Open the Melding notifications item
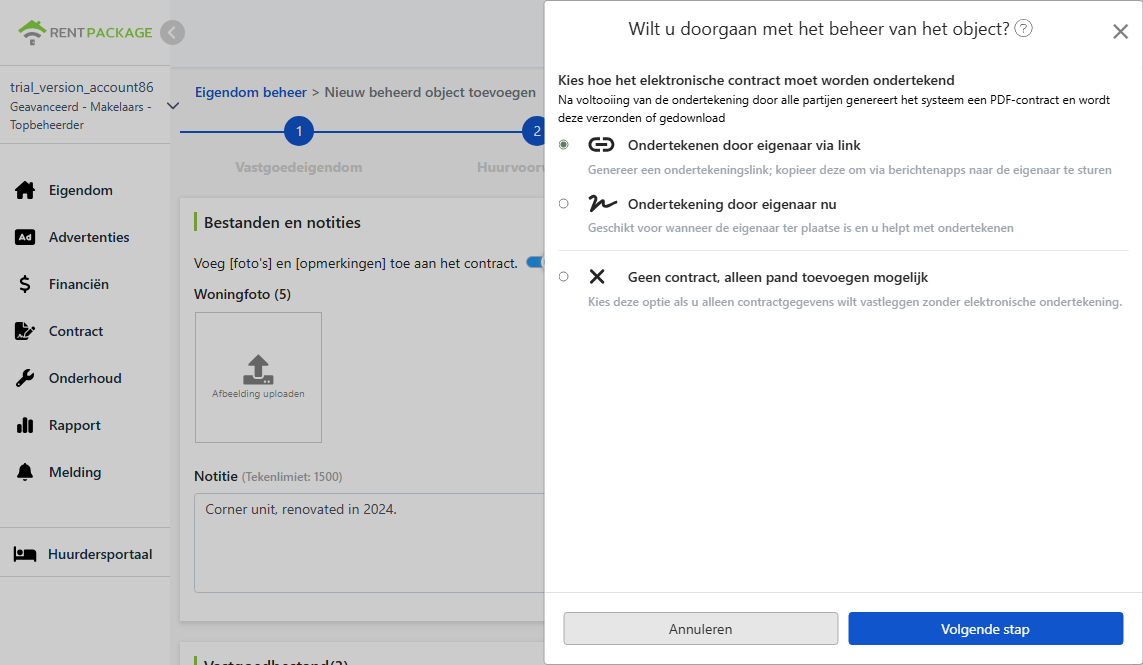Image resolution: width=1143 pixels, height=665 pixels. [75, 472]
